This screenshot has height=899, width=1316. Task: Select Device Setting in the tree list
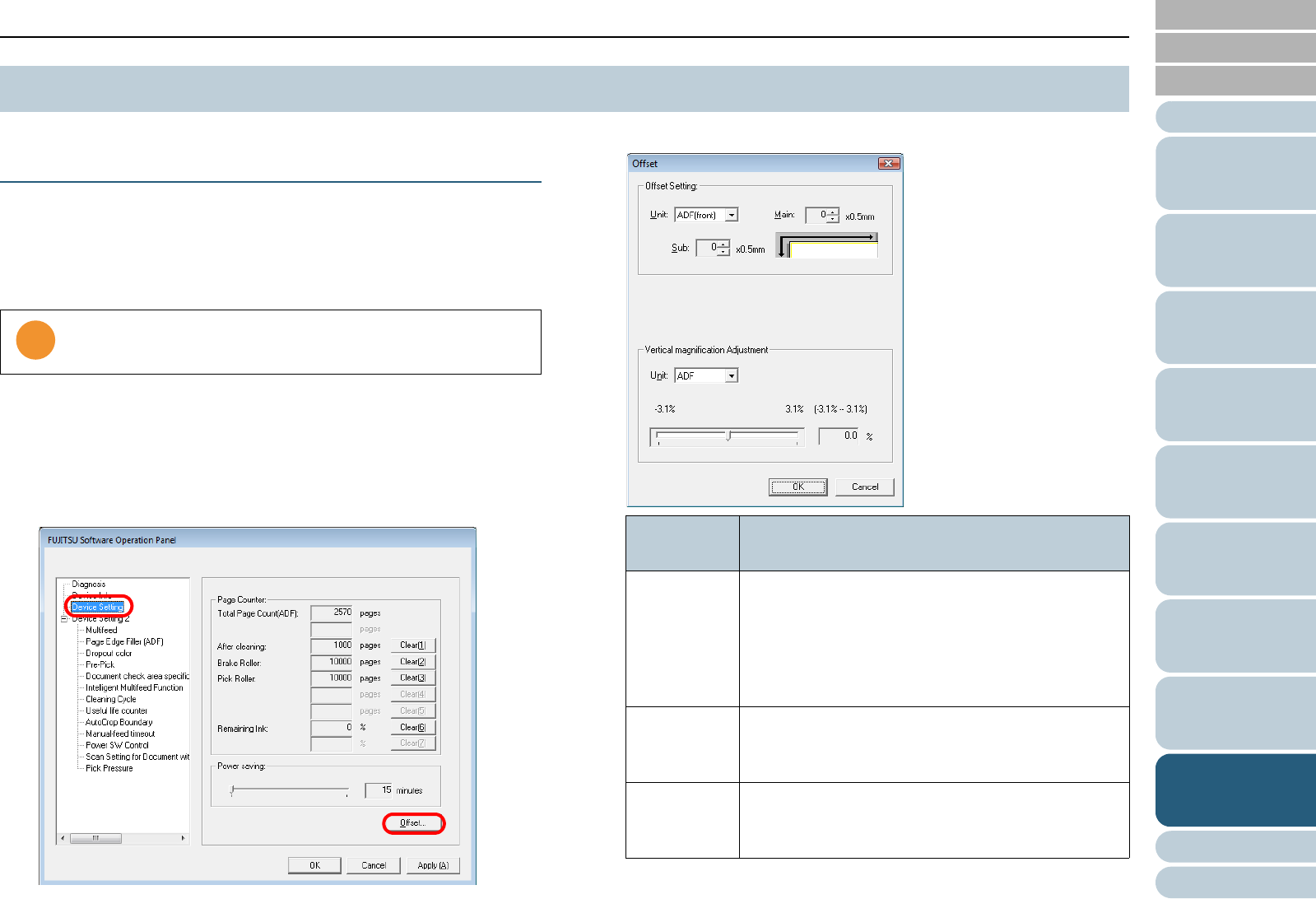[x=97, y=608]
